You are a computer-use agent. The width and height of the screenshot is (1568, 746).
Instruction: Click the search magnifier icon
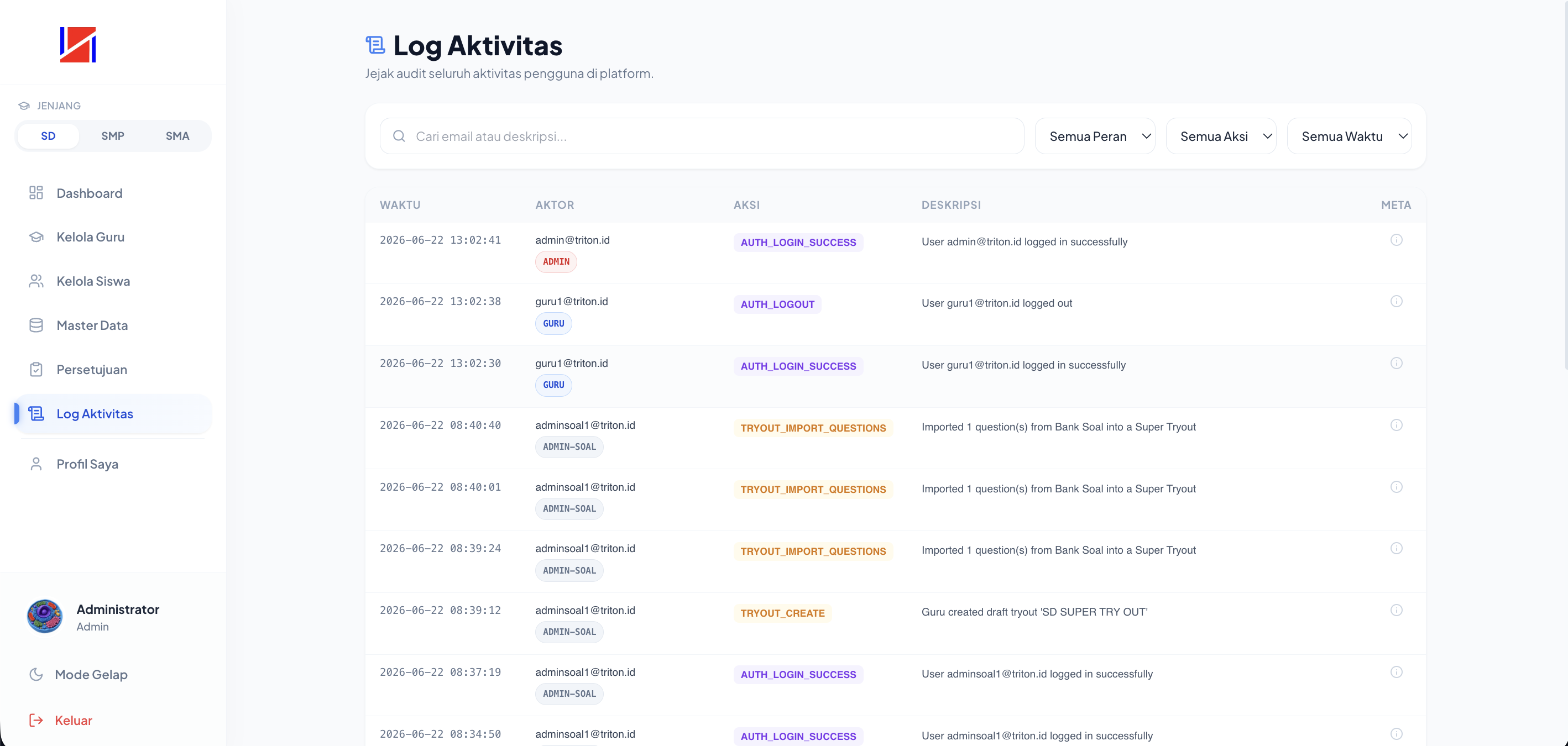coord(399,136)
